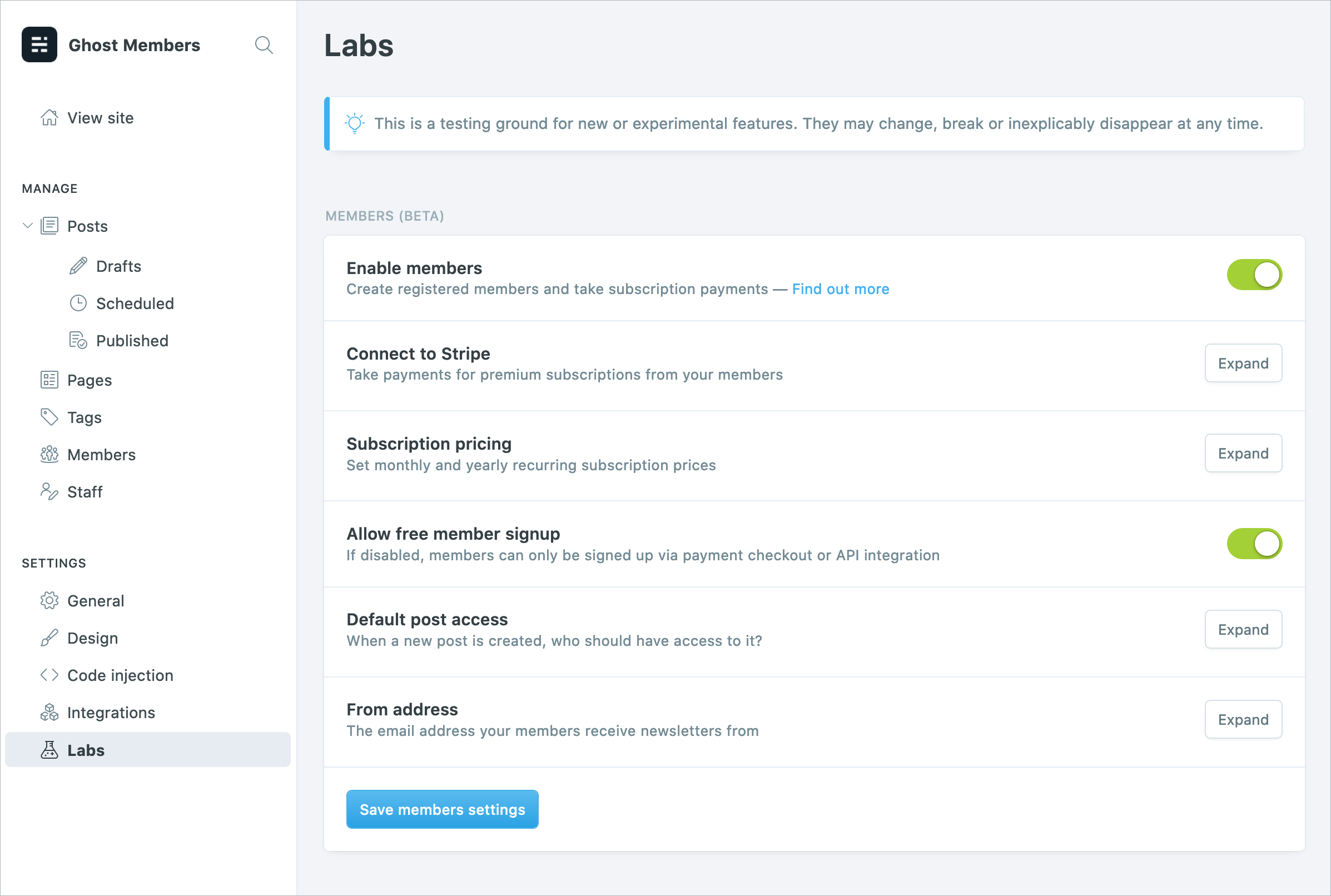This screenshot has height=896, width=1331.
Task: Click the Design paintbrush icon
Action: pyautogui.click(x=49, y=638)
